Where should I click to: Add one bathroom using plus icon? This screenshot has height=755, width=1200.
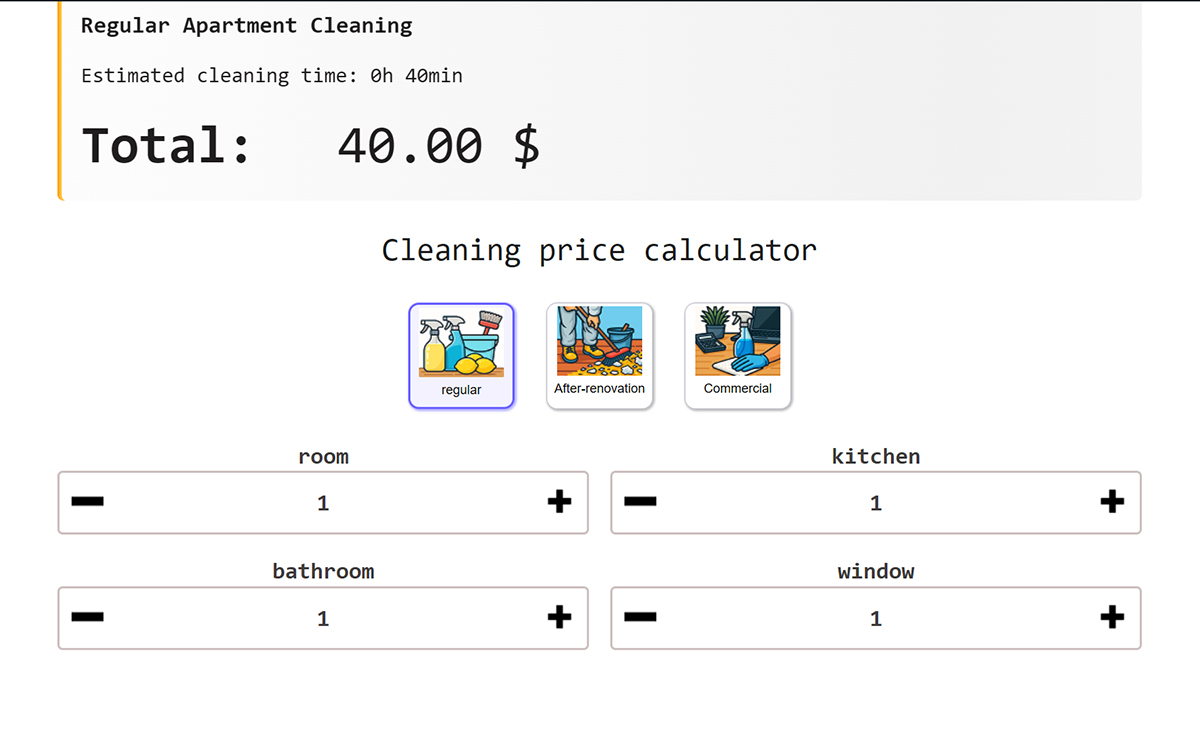tap(559, 618)
